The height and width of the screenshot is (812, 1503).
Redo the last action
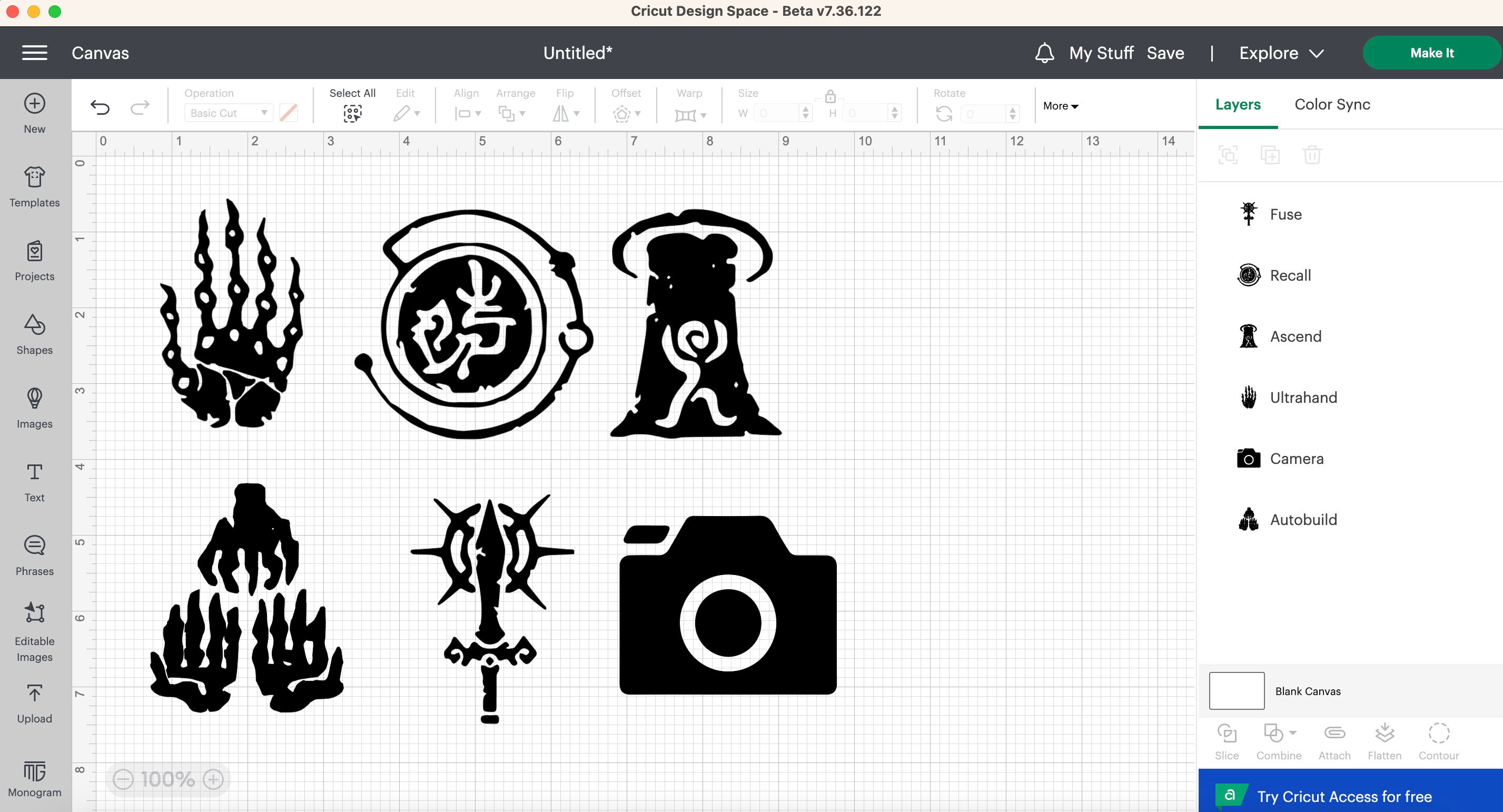140,107
